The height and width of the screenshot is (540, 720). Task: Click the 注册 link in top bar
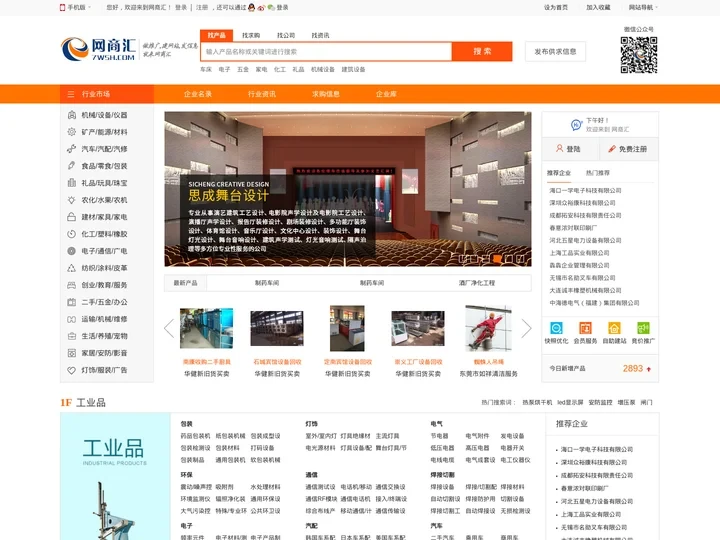point(202,7)
